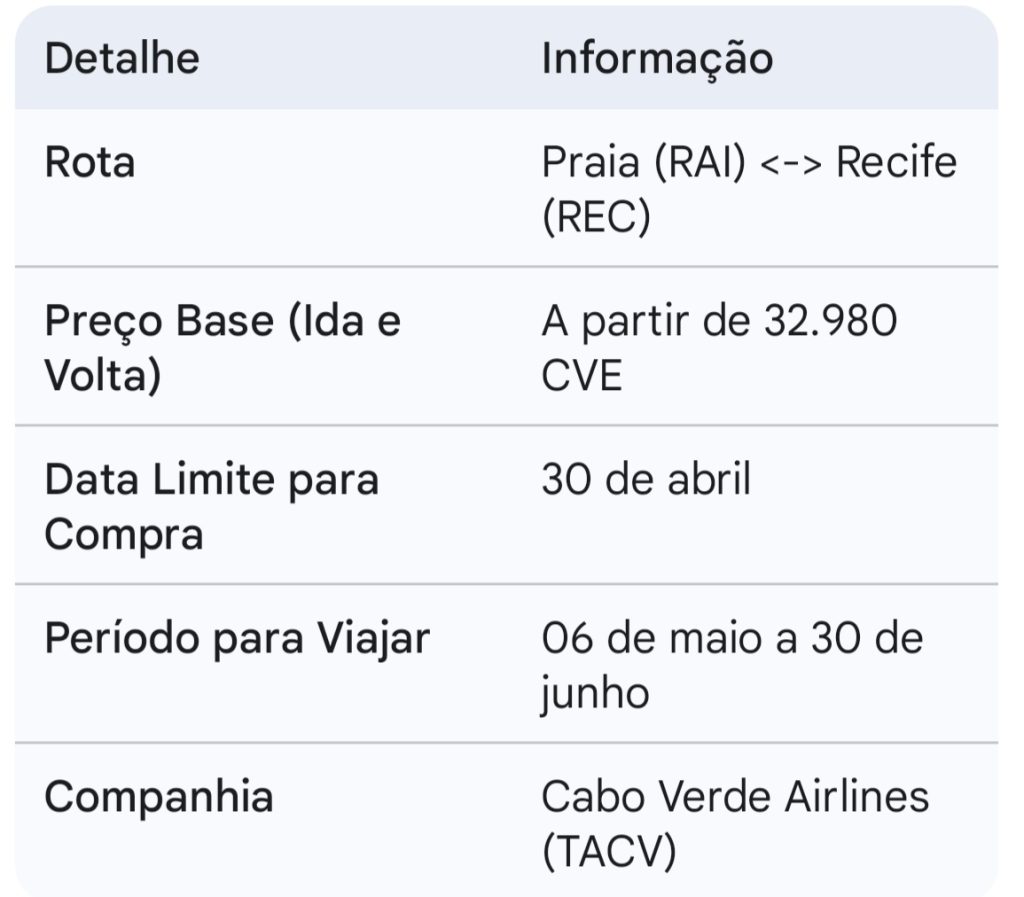Select the "Rota" row label
1024x897 pixels.
(x=90, y=163)
